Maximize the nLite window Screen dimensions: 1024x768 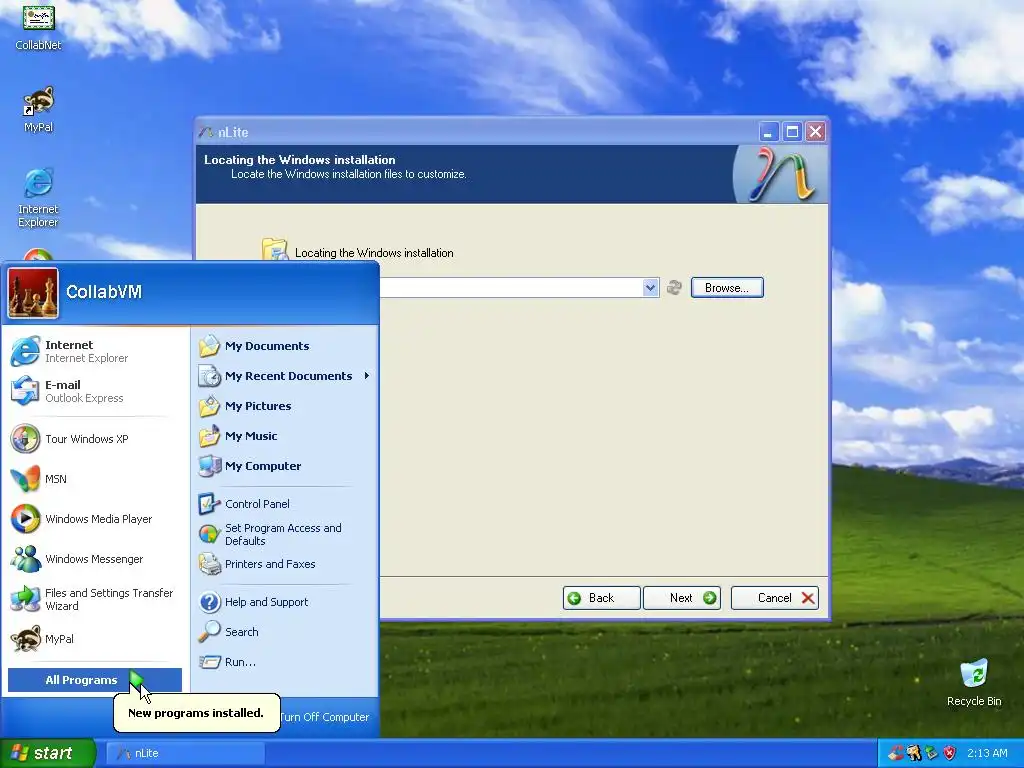792,132
